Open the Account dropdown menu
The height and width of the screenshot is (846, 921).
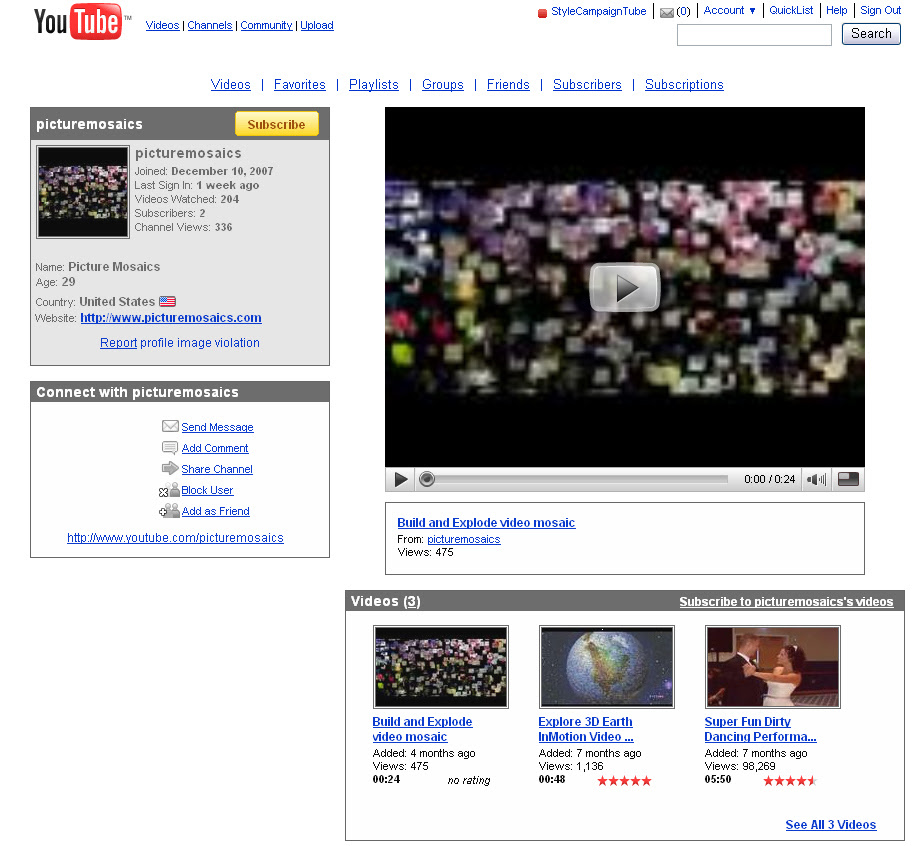729,10
